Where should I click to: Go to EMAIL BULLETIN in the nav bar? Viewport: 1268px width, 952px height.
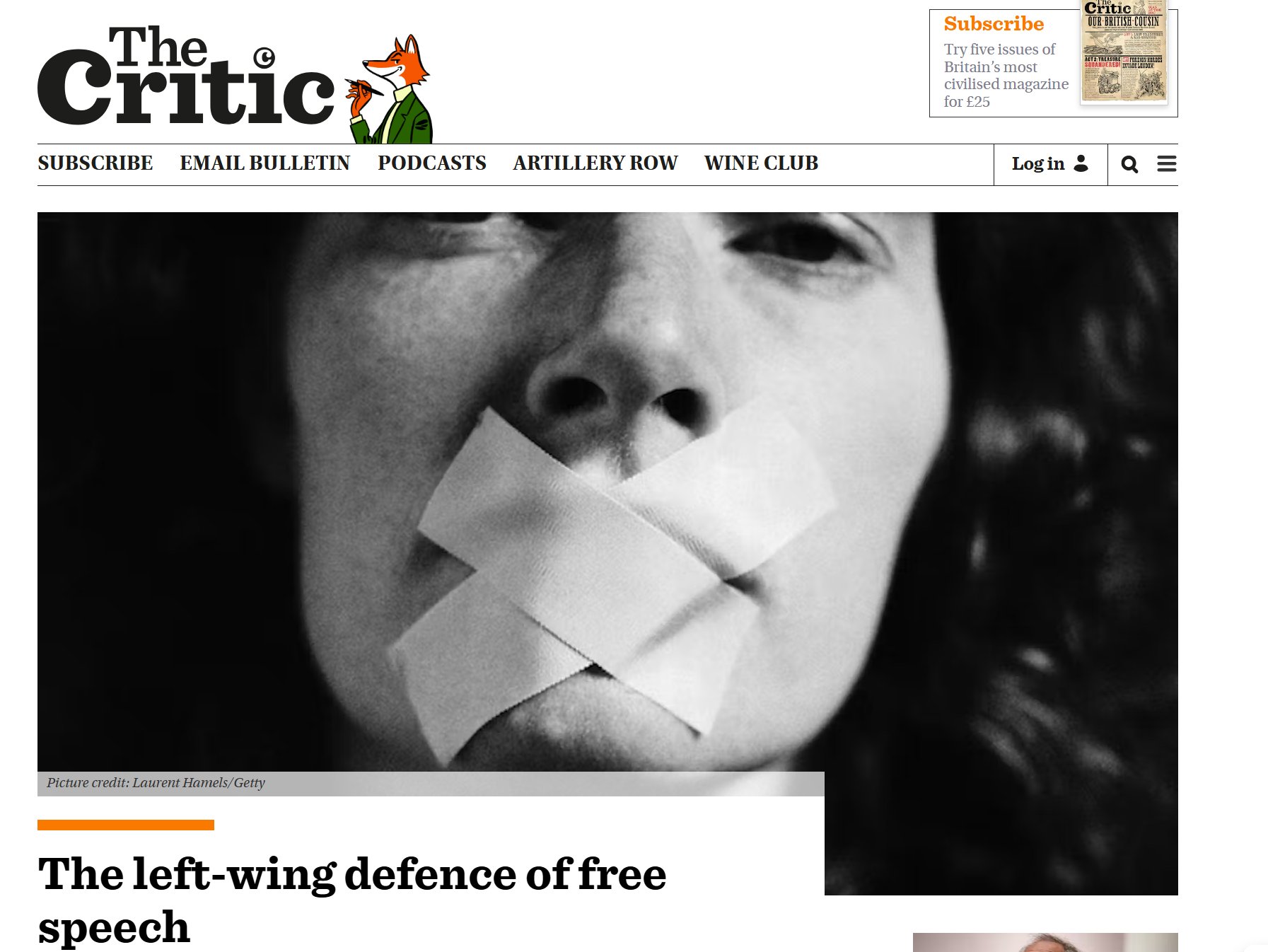265,163
